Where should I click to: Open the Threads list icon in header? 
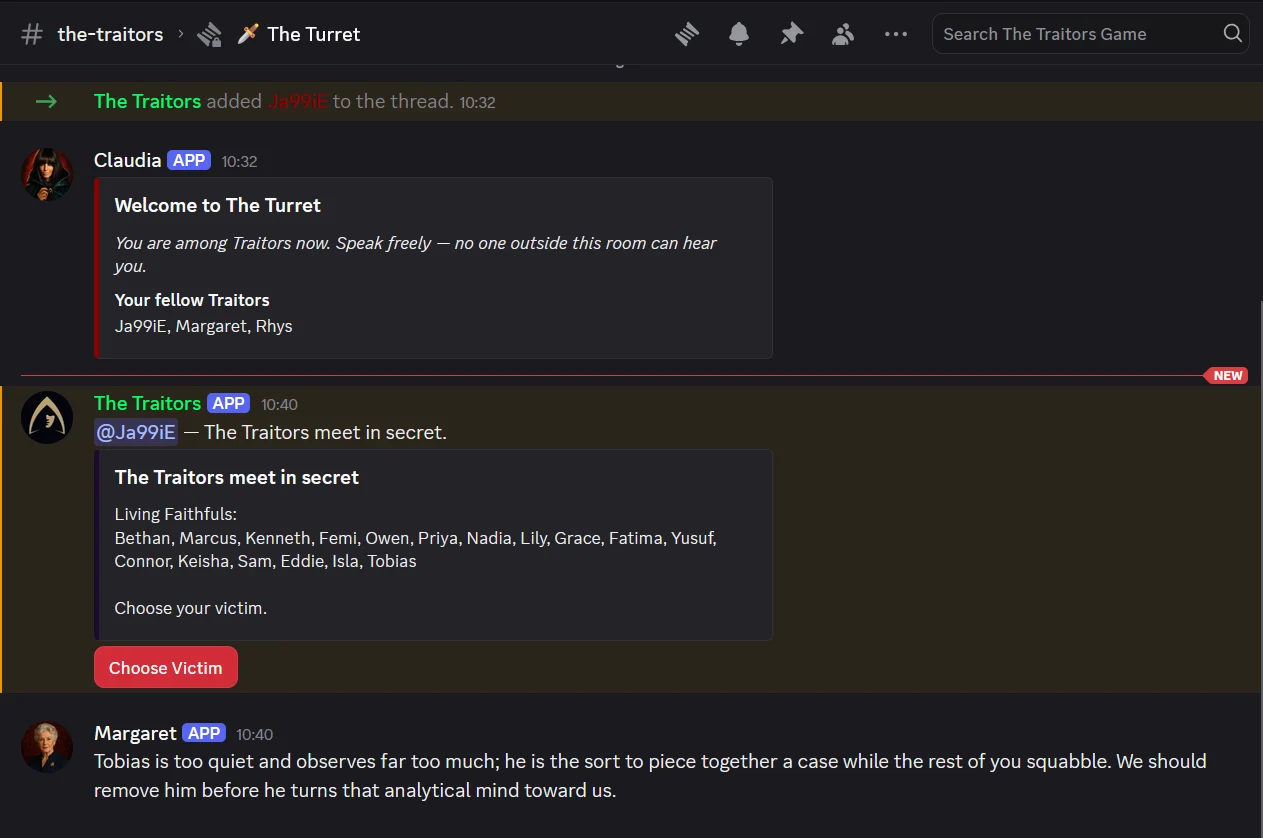[687, 34]
